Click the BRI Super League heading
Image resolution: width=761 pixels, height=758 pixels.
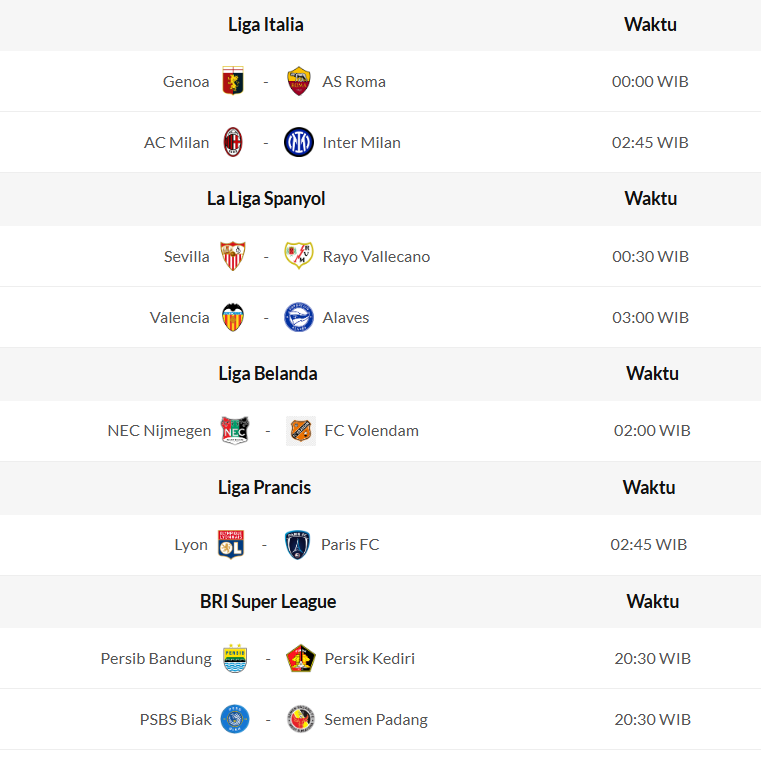pos(268,601)
